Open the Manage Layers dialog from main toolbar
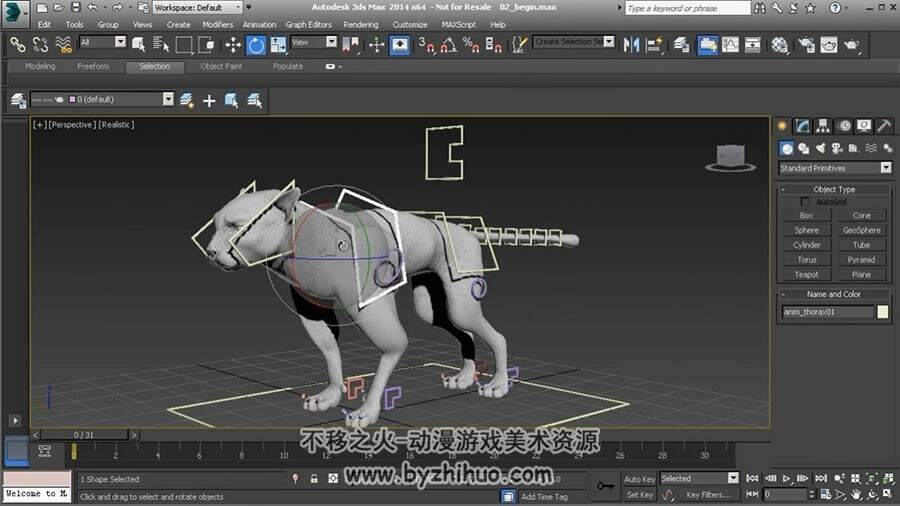Viewport: 900px width, 506px height. pyautogui.click(x=681, y=44)
